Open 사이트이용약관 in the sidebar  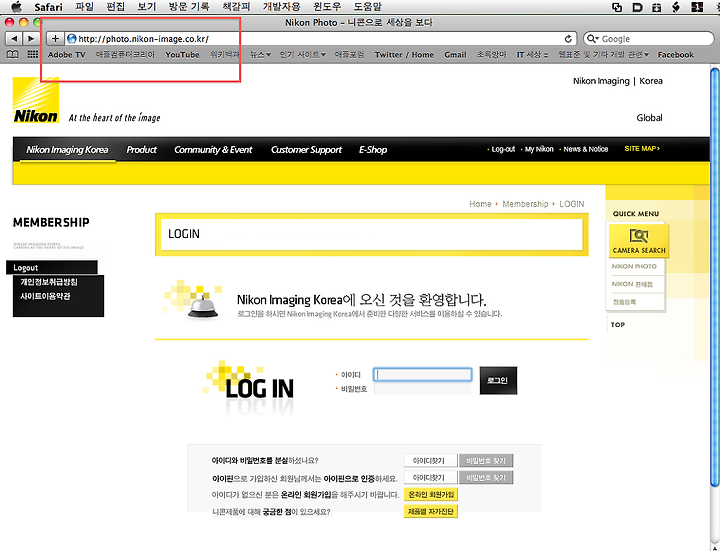coord(45,297)
